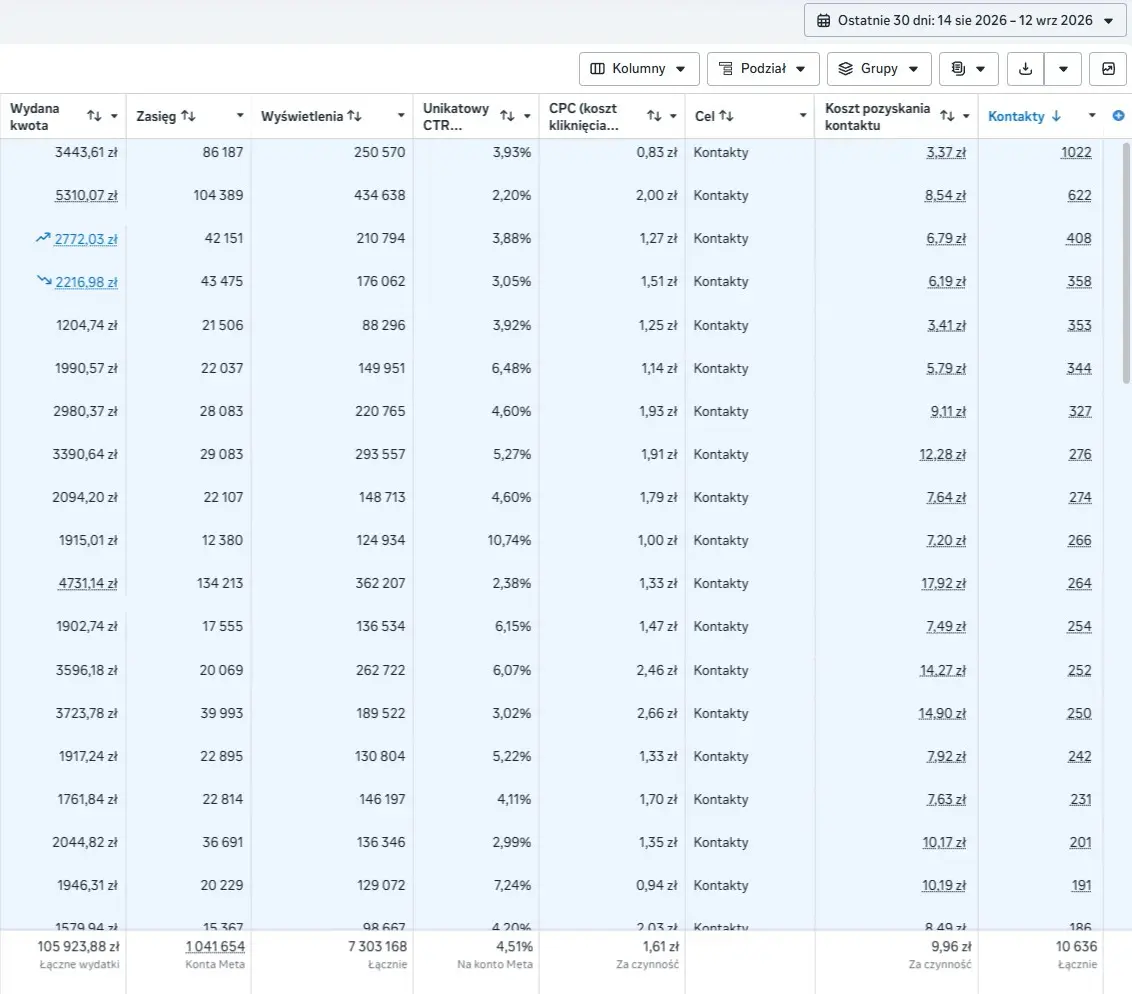
Task: Click the downward trend icon beside 2216,98 zł
Action: tap(44, 280)
